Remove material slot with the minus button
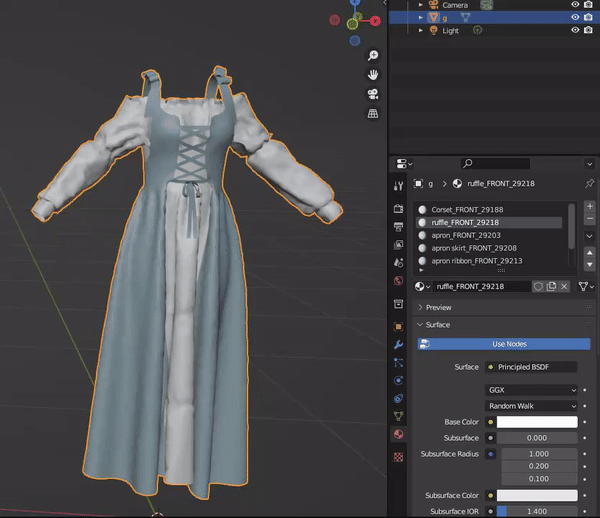 pos(589,219)
